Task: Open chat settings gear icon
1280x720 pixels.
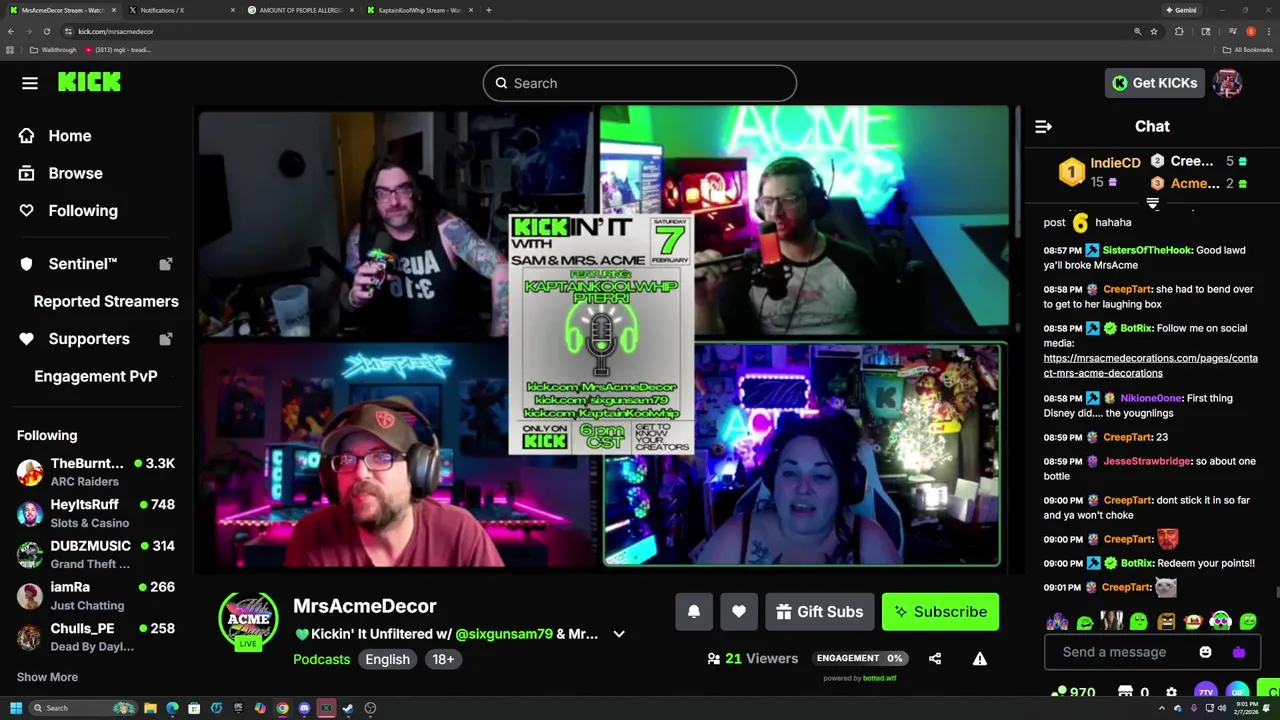Action: click(1171, 691)
